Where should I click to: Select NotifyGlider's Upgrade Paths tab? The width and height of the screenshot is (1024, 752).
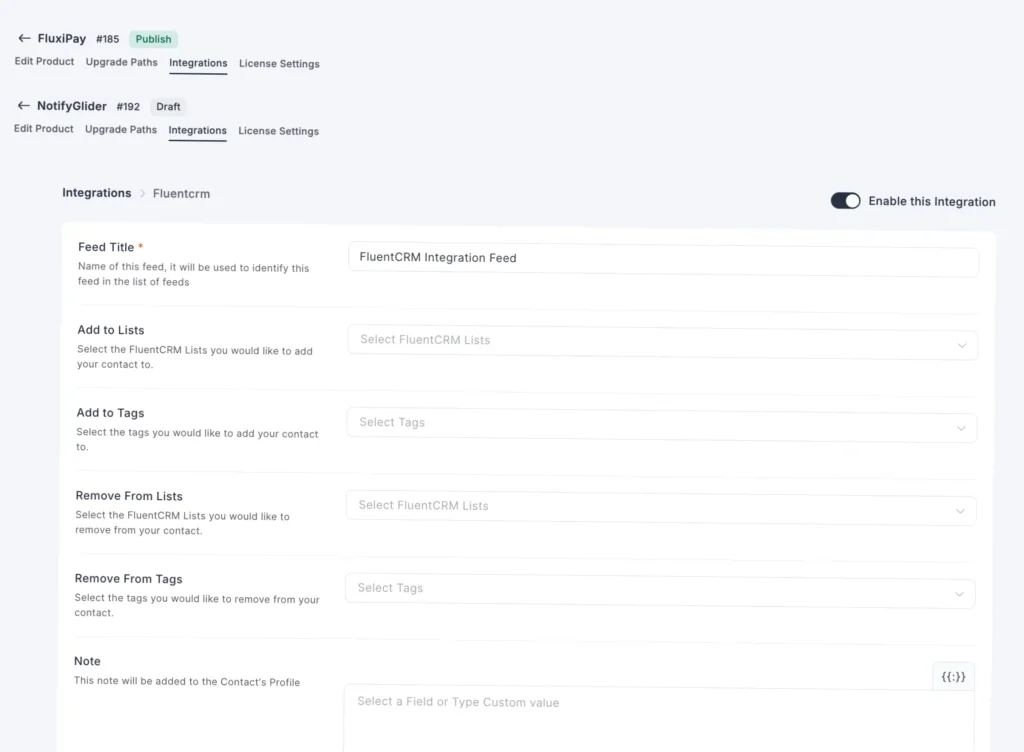coord(120,130)
